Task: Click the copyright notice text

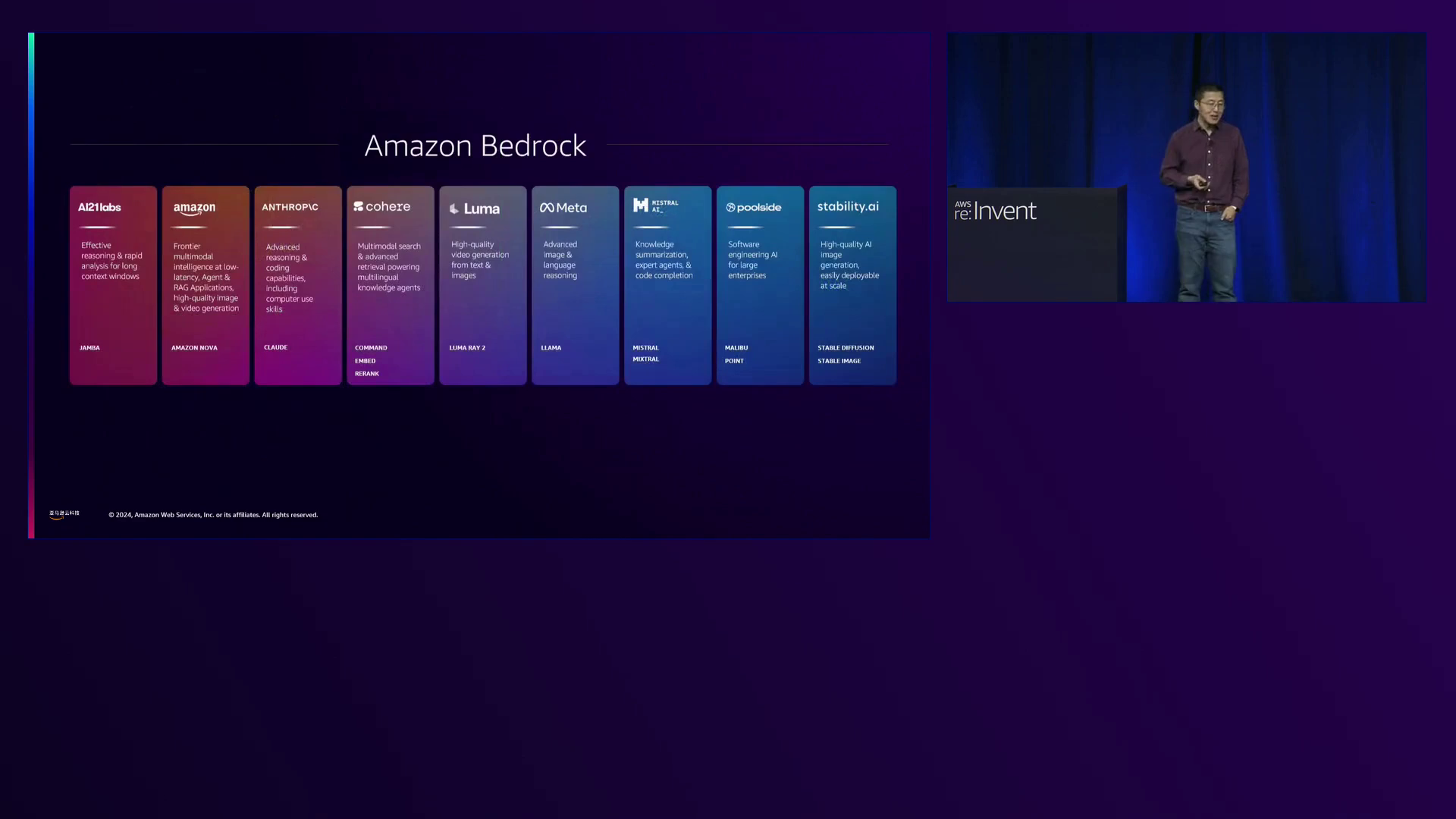Action: (x=213, y=515)
